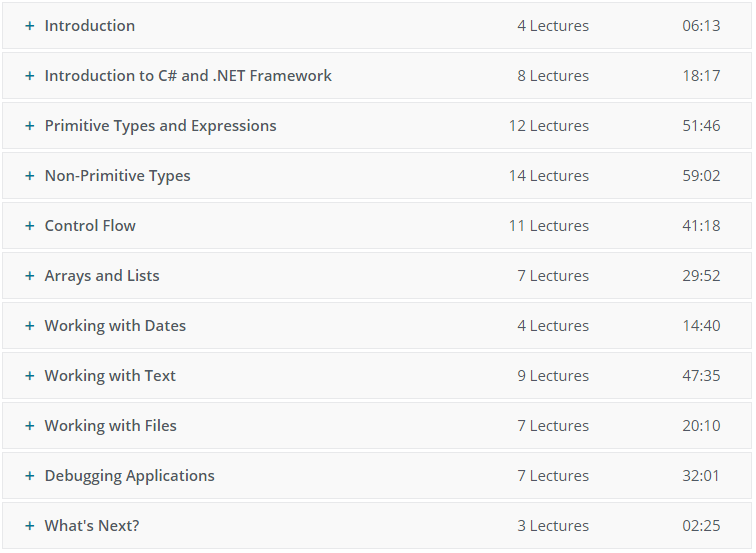Click plus icon beside Debugging Applications
This screenshot has height=553, width=756.
click(30, 476)
